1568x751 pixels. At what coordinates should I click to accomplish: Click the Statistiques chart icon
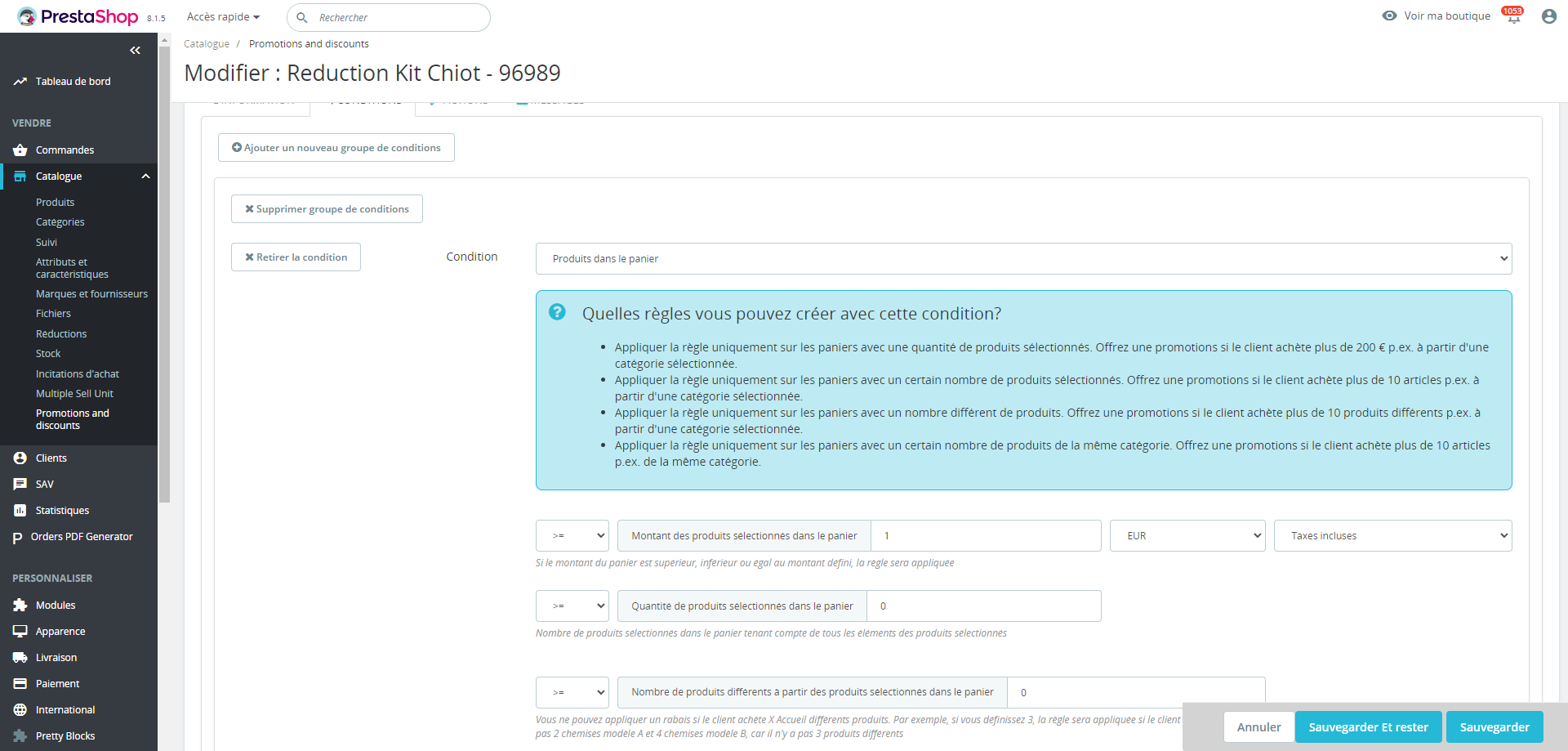click(20, 511)
